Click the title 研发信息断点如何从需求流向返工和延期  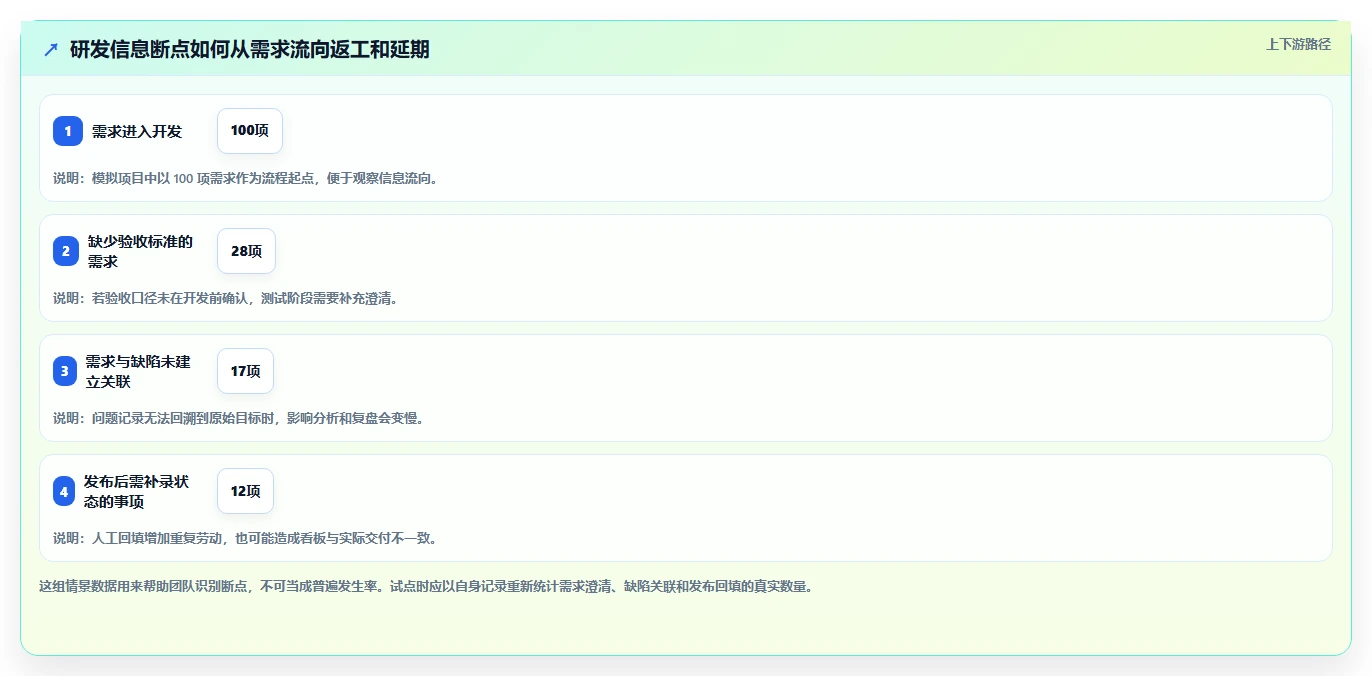pyautogui.click(x=250, y=49)
